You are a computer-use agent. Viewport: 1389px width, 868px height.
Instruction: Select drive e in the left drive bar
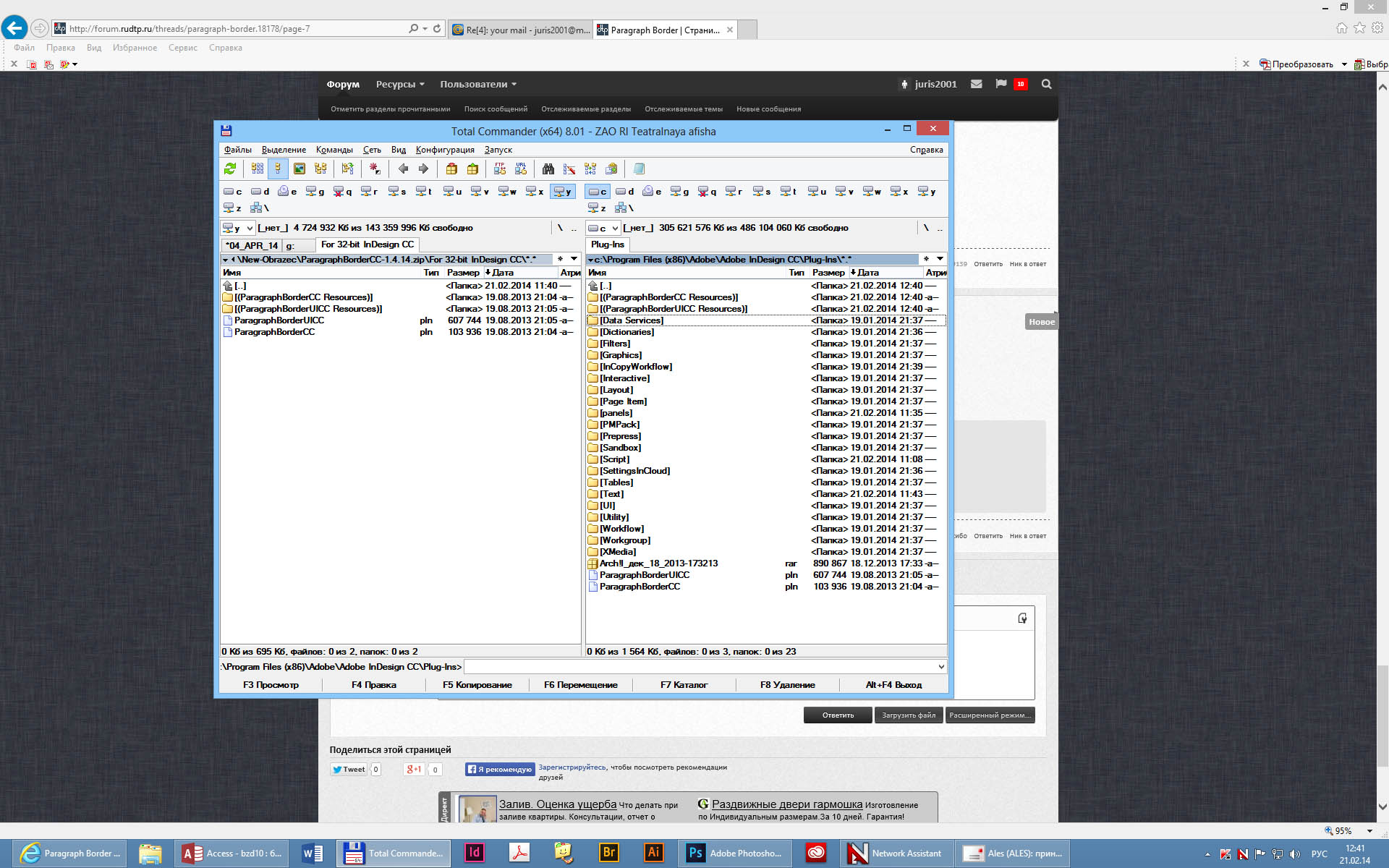click(287, 192)
